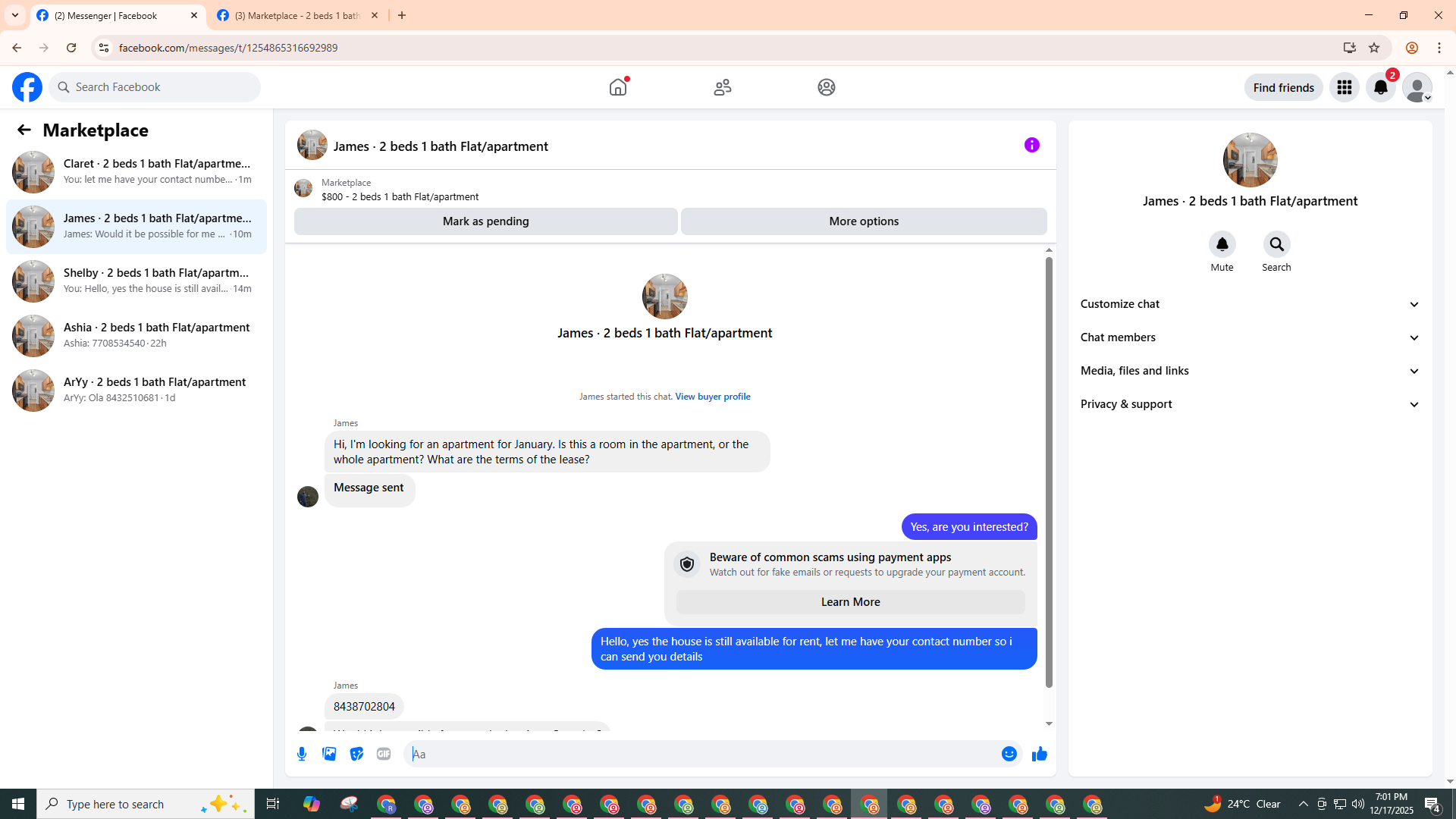Open the View buyer profile link
This screenshot has height=819, width=1456.
tap(712, 397)
